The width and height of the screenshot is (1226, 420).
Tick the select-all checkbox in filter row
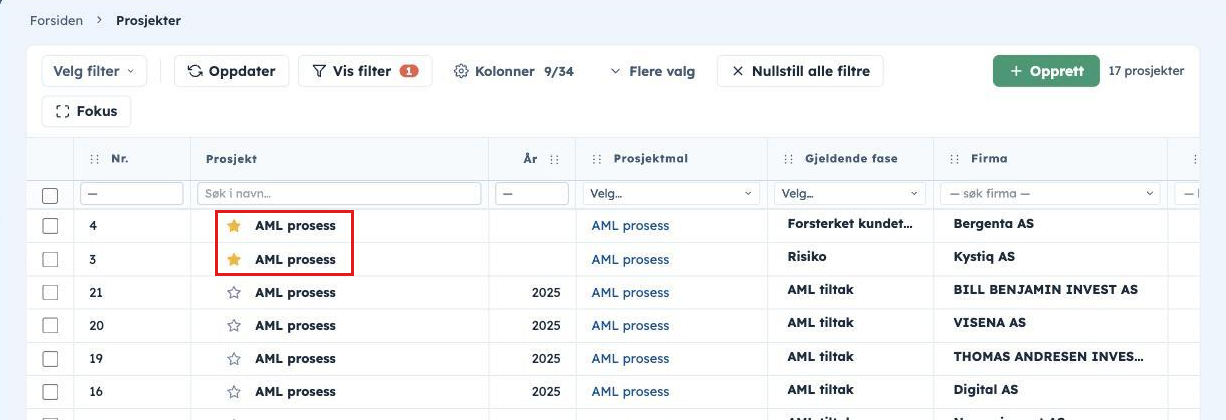coord(50,196)
